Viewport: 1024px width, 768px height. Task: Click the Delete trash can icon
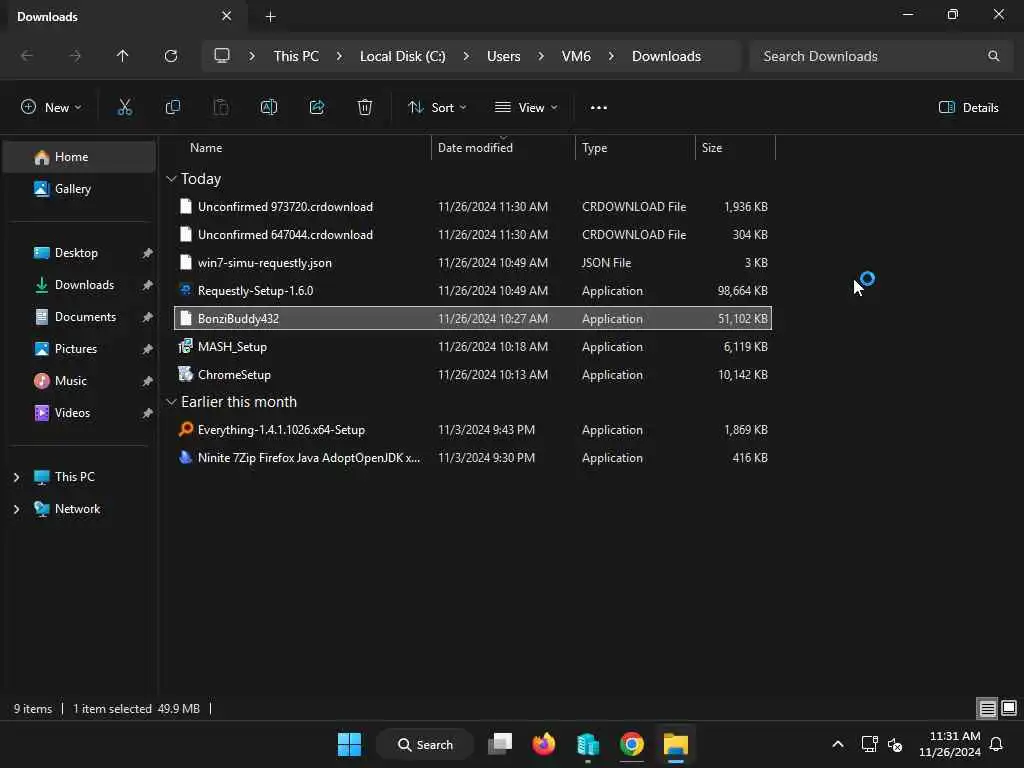[x=365, y=108]
